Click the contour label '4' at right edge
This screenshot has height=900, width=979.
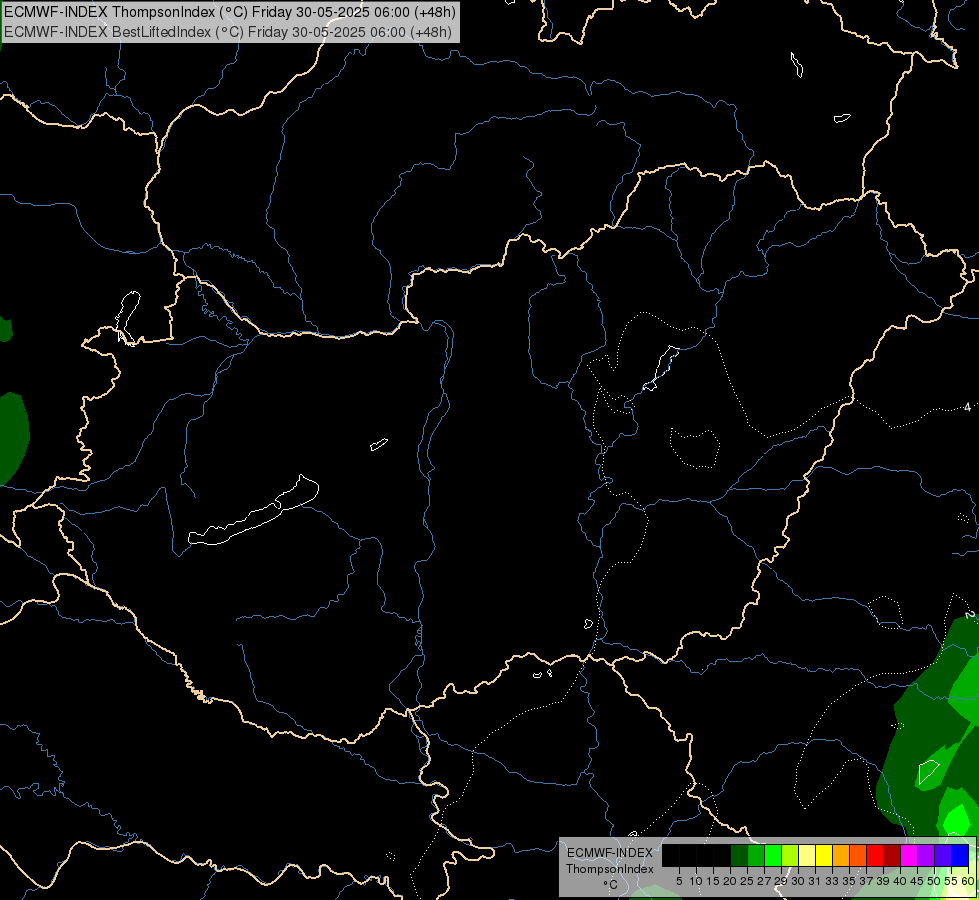tap(967, 407)
